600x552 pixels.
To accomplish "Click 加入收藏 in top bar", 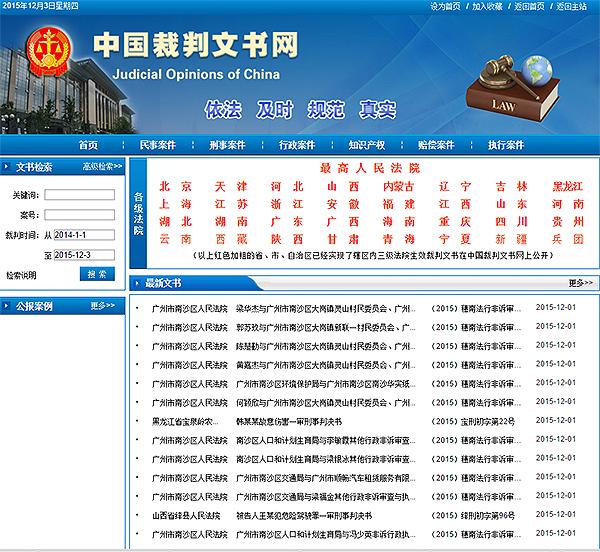I will coord(487,7).
